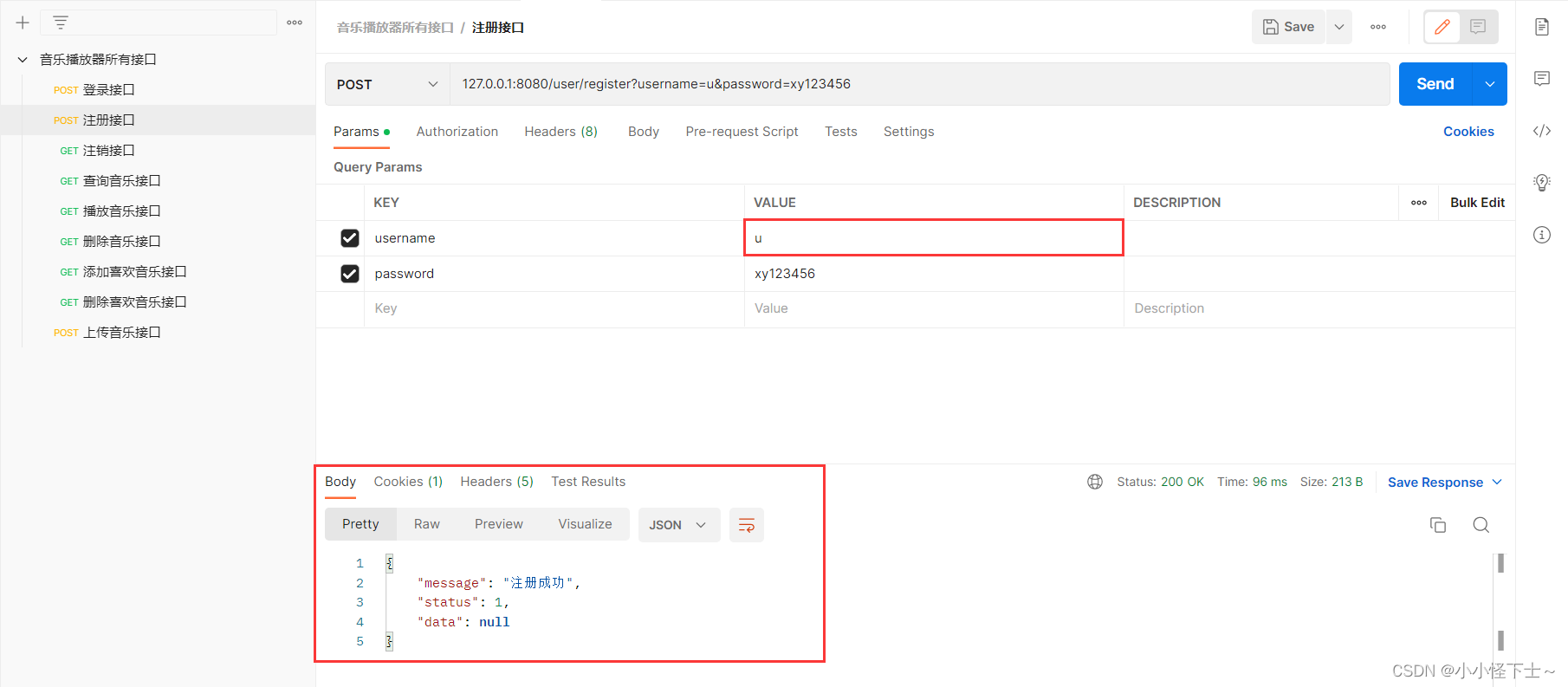Click the 音乐播放器所有接口 breadcrumb
This screenshot has height=687, width=1568.
[x=395, y=28]
